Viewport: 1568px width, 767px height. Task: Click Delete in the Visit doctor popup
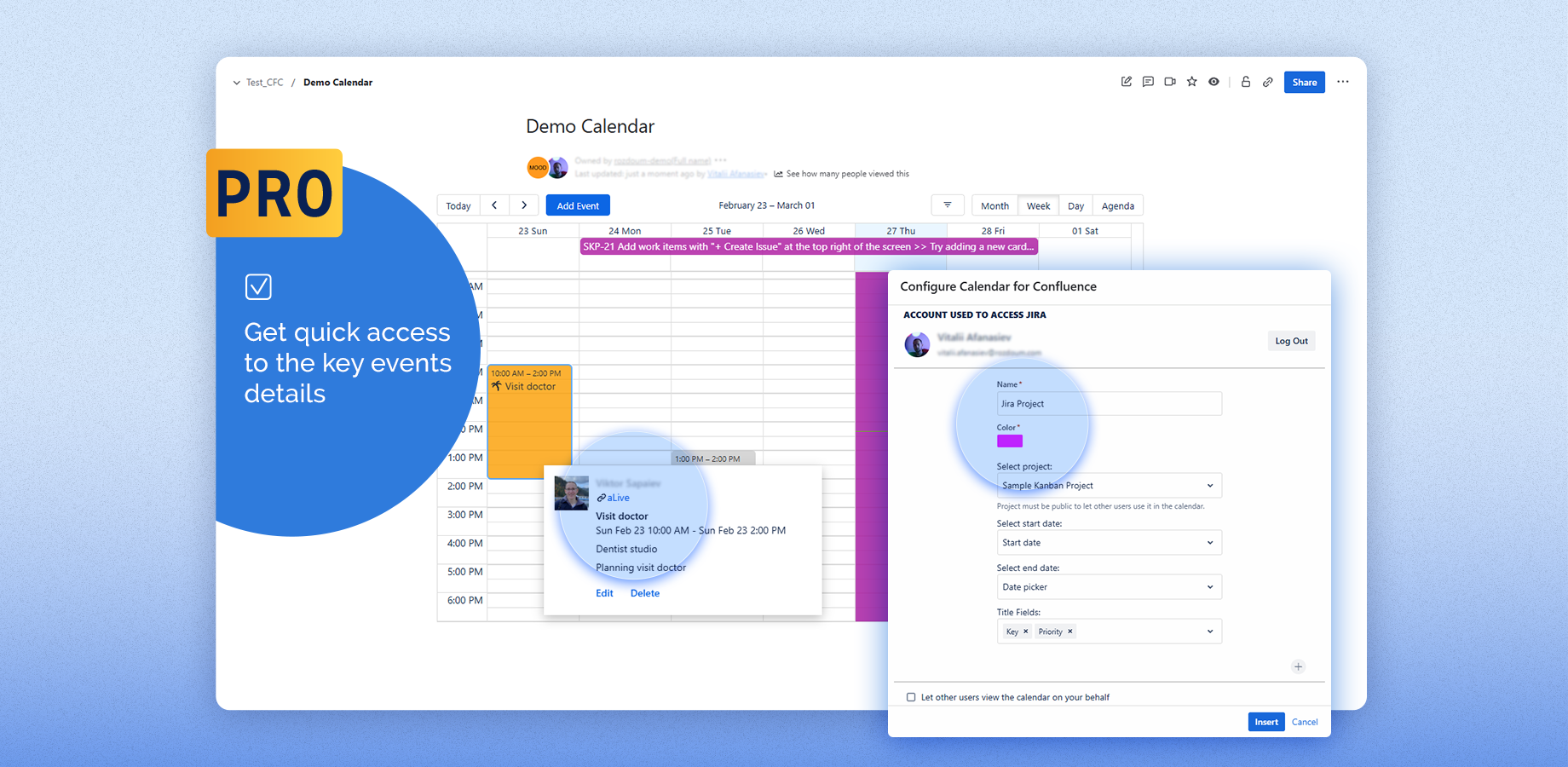pyautogui.click(x=645, y=593)
